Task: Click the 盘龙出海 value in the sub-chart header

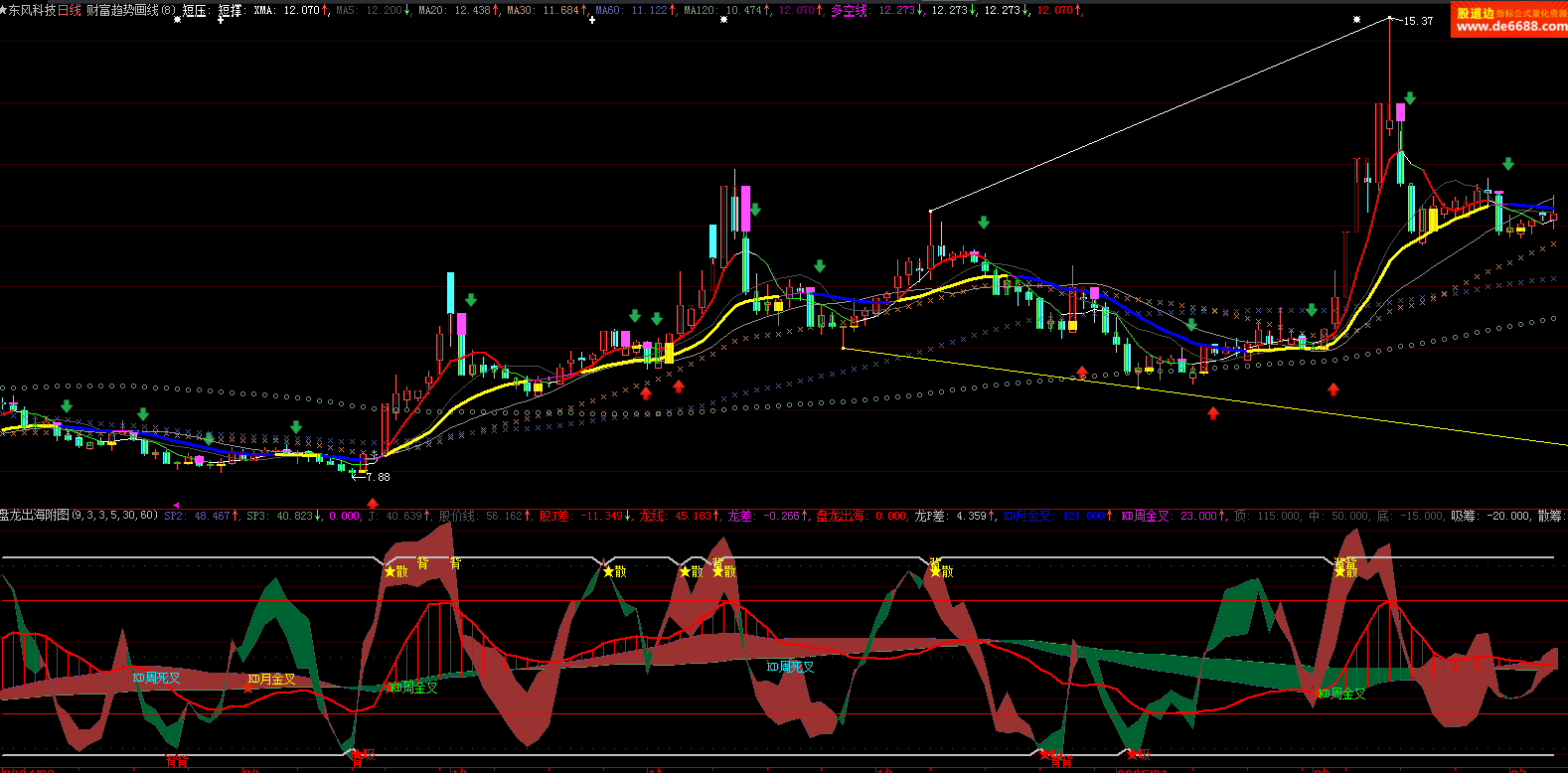Action: tap(862, 516)
